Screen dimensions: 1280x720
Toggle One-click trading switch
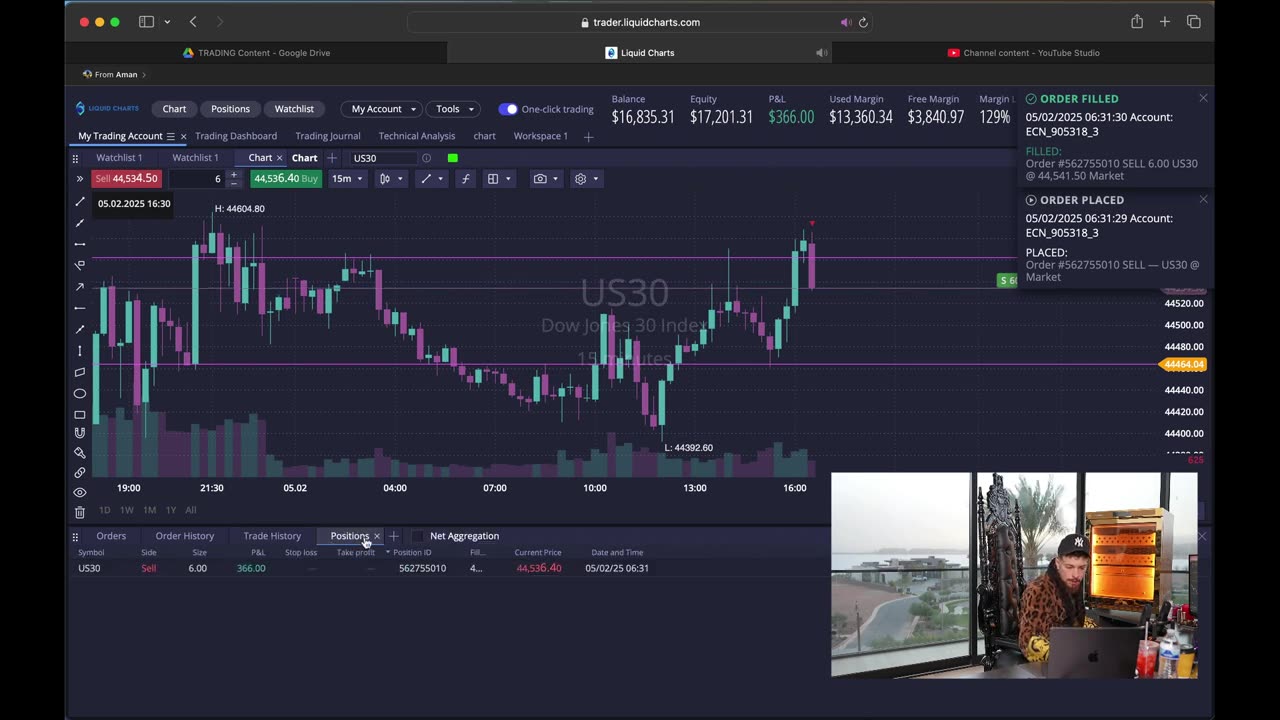coord(508,109)
